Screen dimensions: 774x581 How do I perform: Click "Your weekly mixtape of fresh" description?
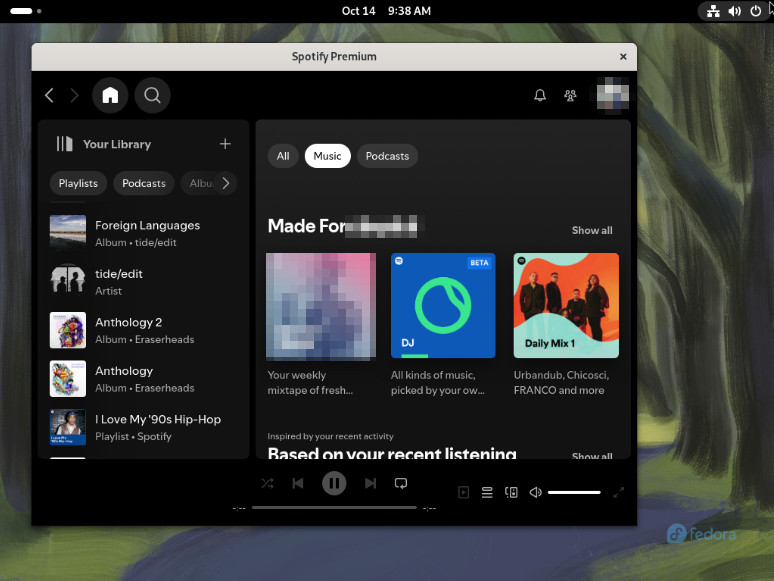tap(310, 383)
